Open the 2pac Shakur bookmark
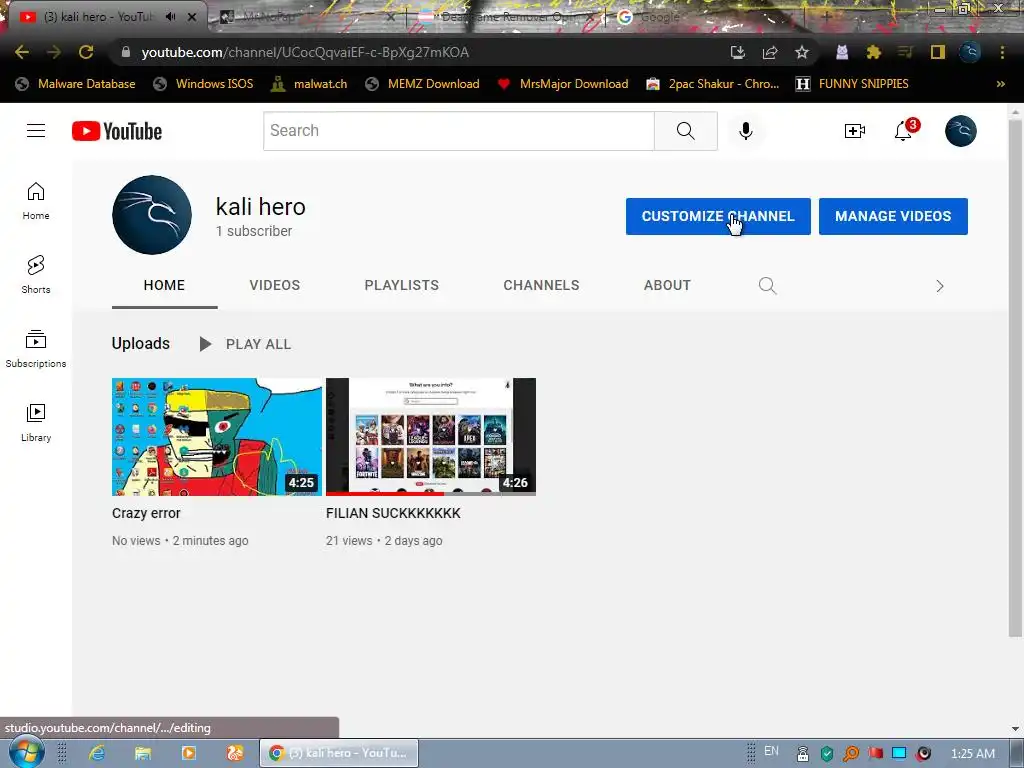Image resolution: width=1024 pixels, height=768 pixels. point(712,84)
